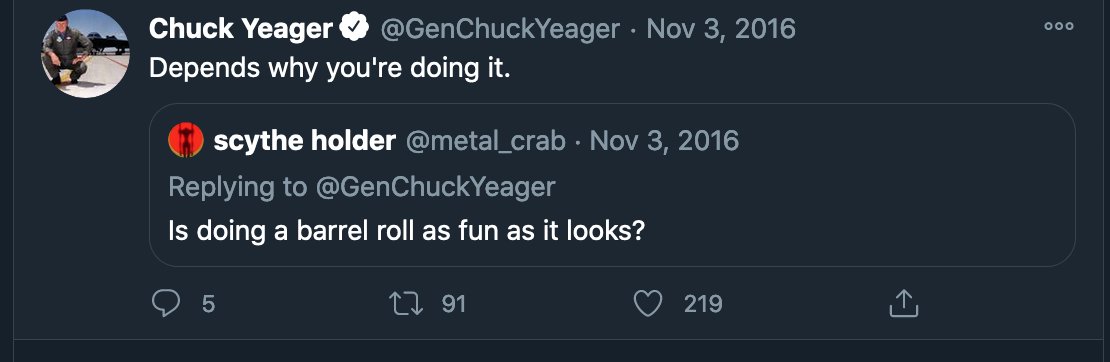1110x362 pixels.
Task: Click @GenChuckYeager in Replying to line
Action: (435, 187)
